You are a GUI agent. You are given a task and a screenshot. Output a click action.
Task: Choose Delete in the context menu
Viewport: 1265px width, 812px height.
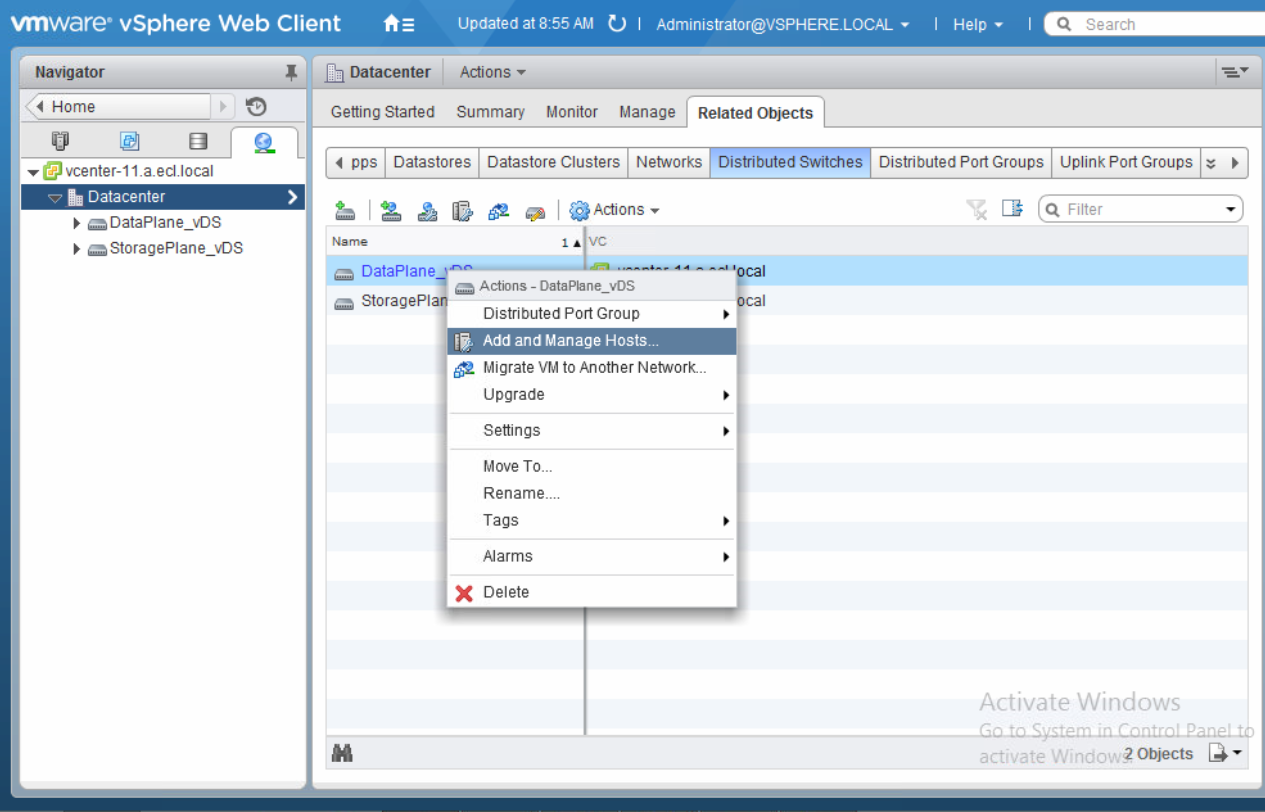click(x=506, y=592)
